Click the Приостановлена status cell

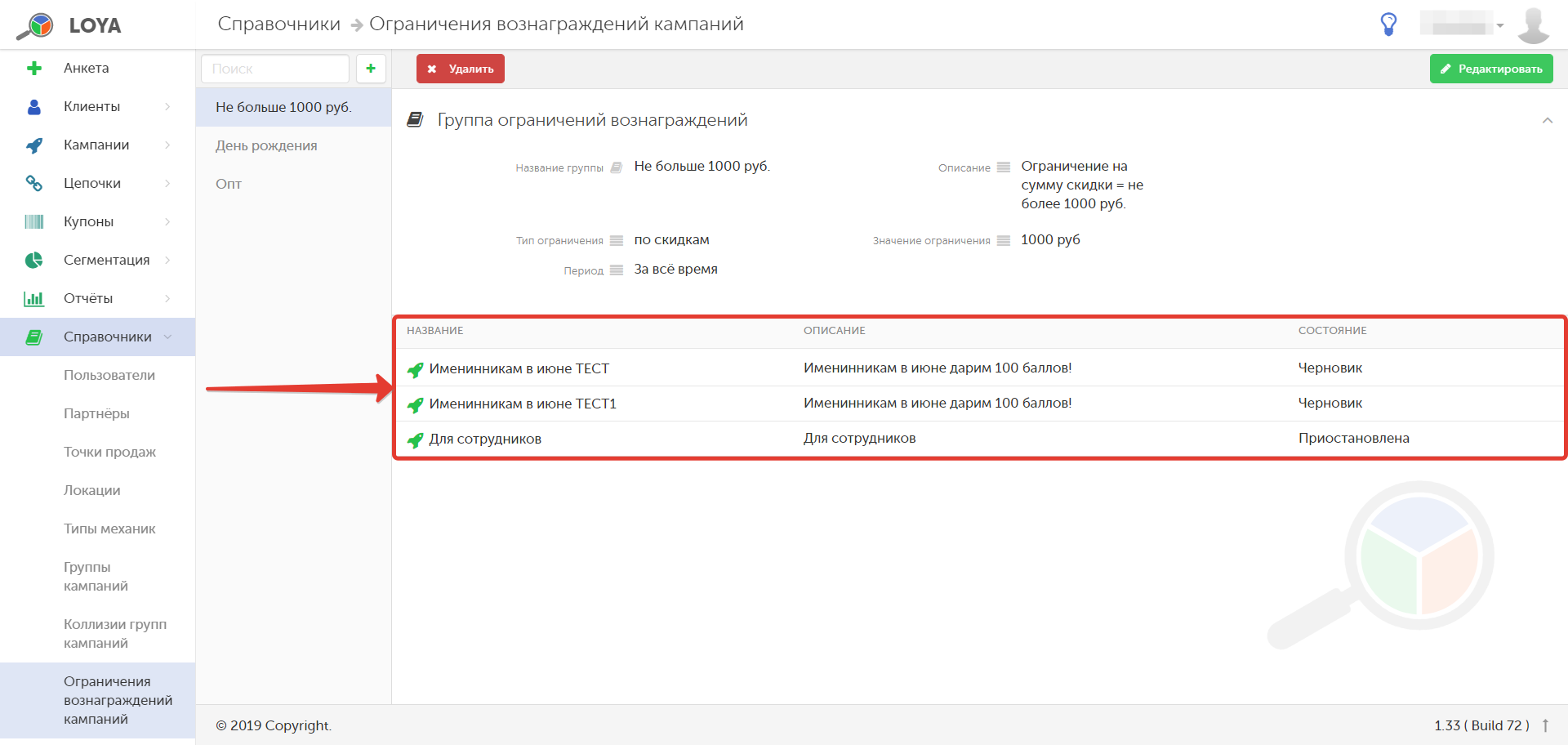[1354, 438]
